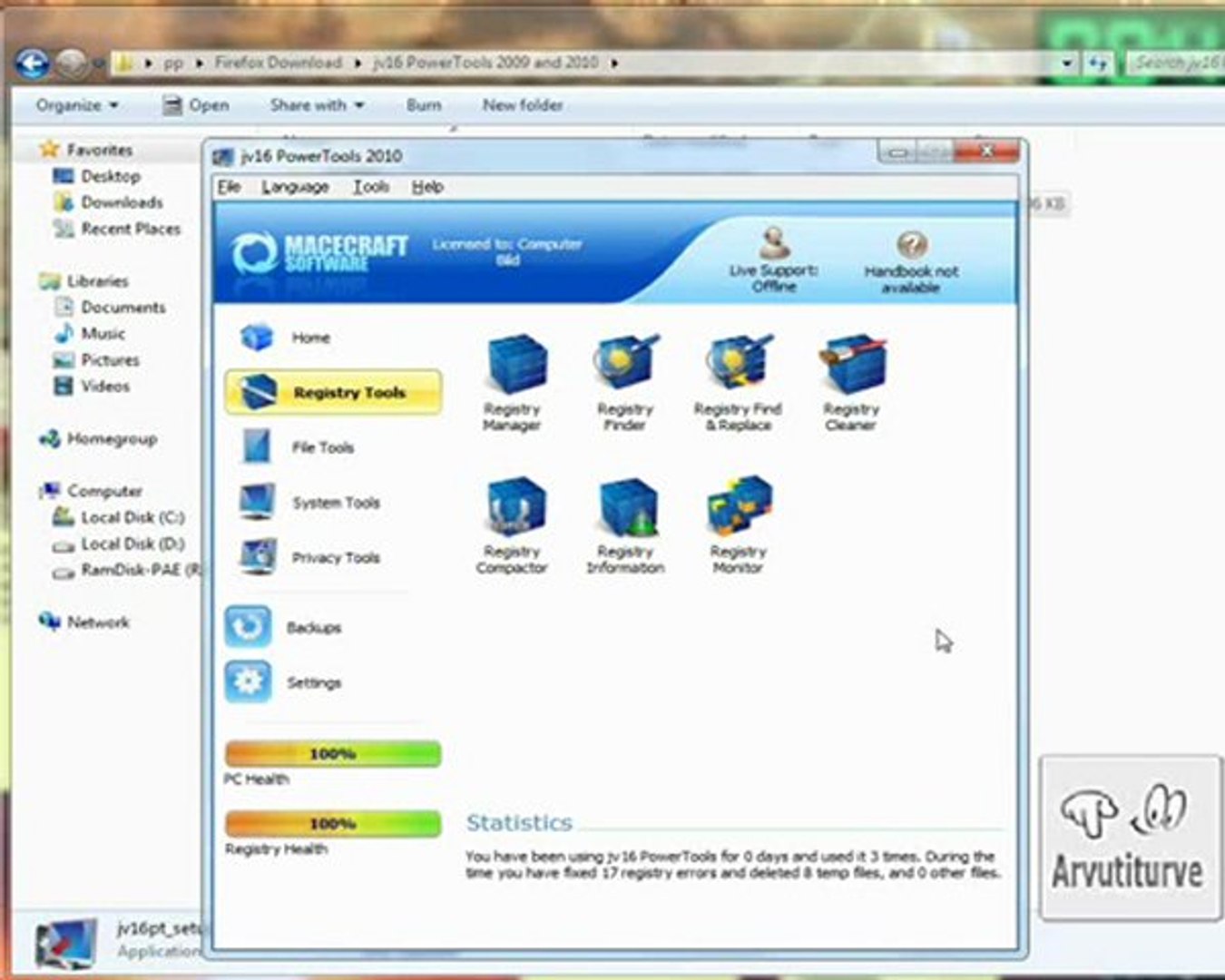Start the Registry Cleaner tool
The image size is (1225, 980).
pyautogui.click(x=851, y=382)
